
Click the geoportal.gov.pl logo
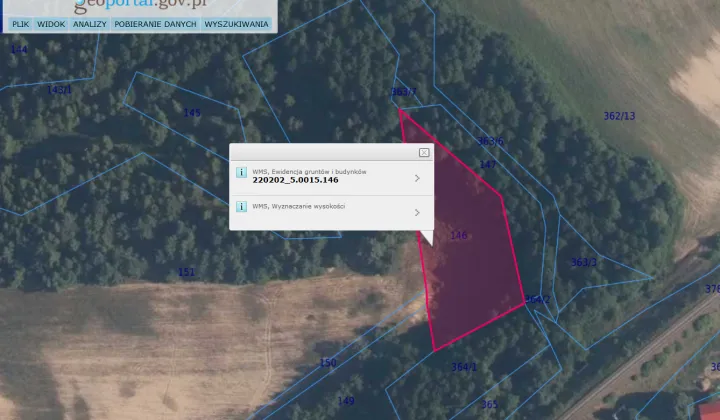tap(141, 6)
